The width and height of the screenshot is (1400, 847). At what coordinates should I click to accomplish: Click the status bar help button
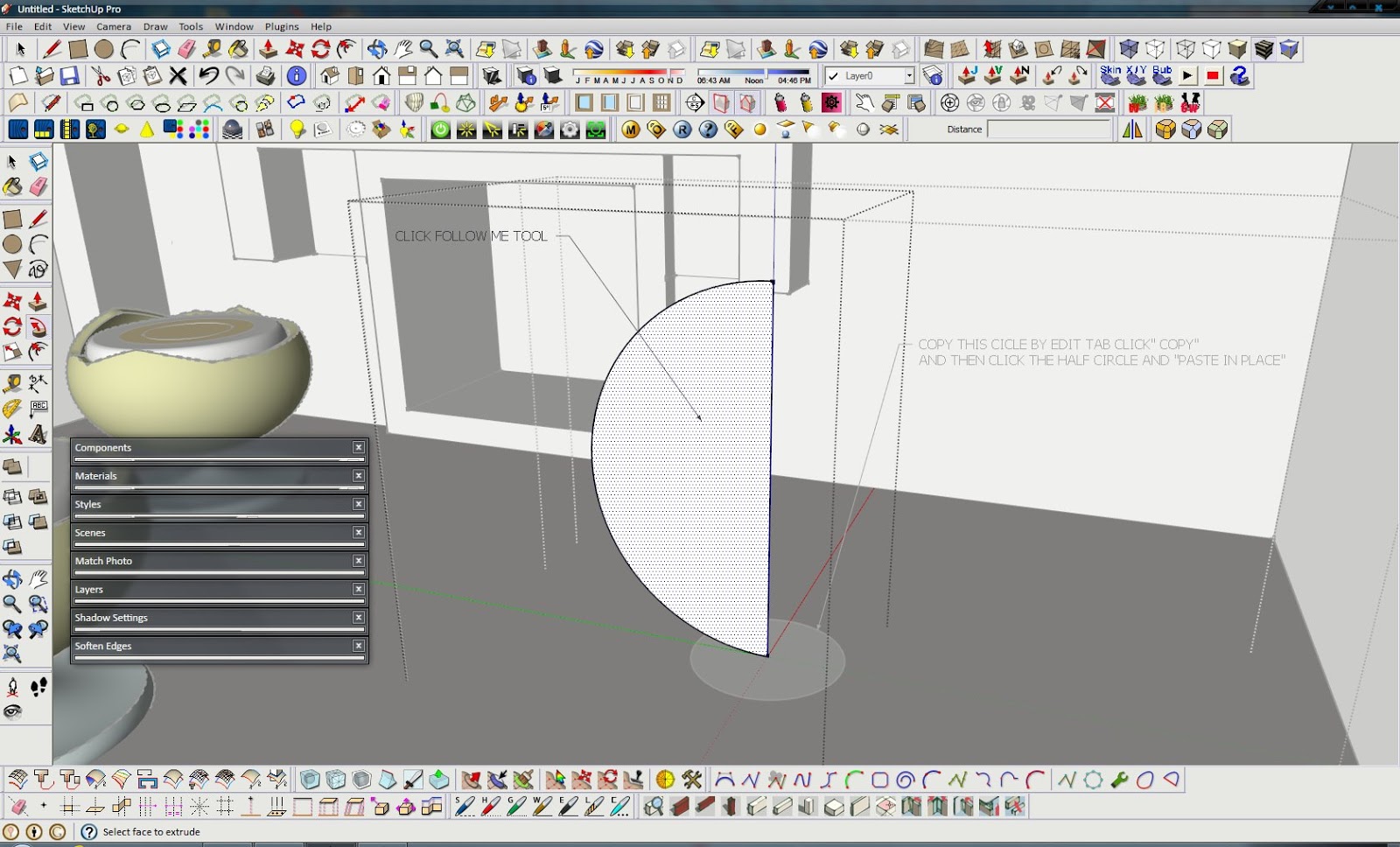[87, 831]
